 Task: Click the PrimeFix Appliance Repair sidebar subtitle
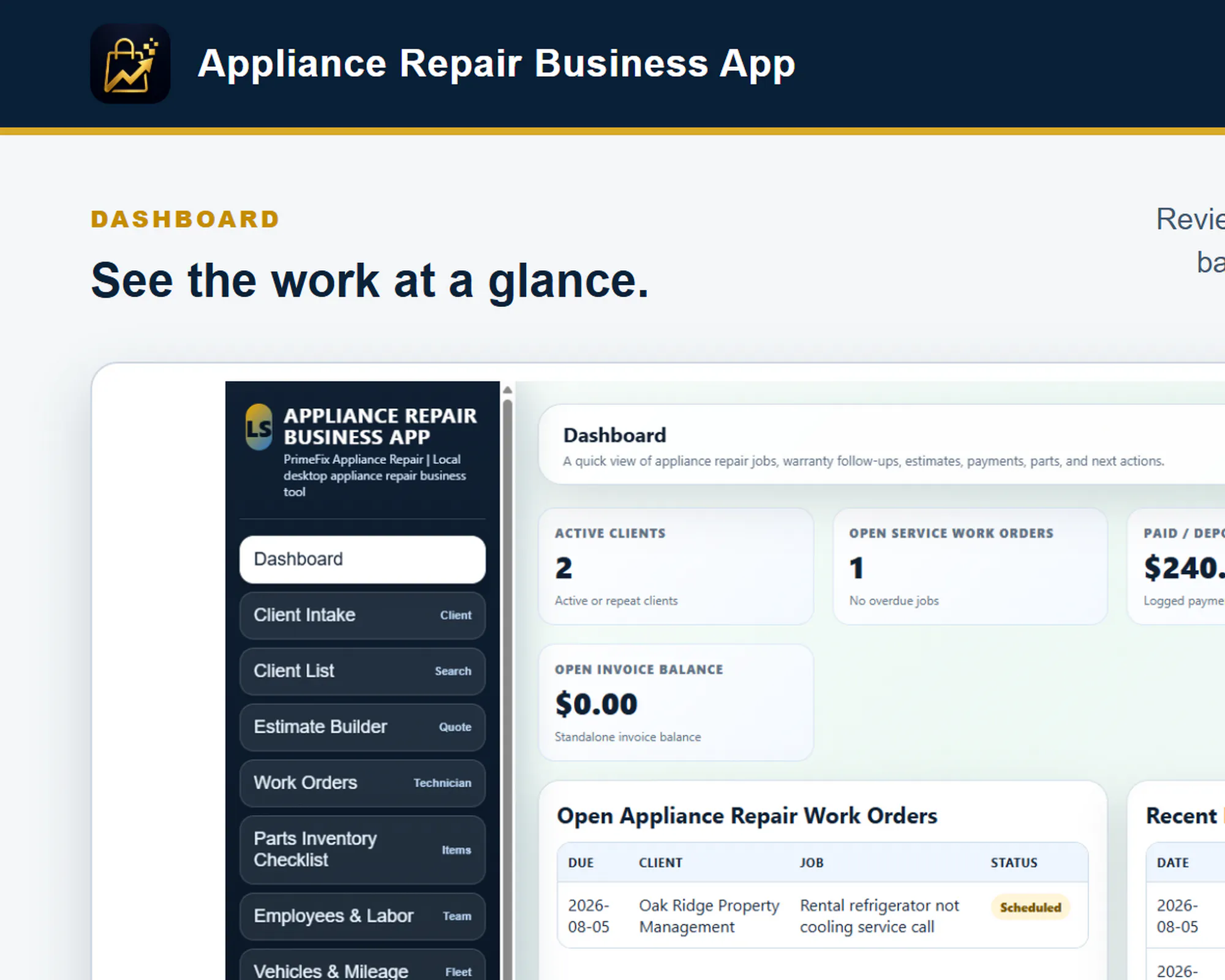[374, 475]
